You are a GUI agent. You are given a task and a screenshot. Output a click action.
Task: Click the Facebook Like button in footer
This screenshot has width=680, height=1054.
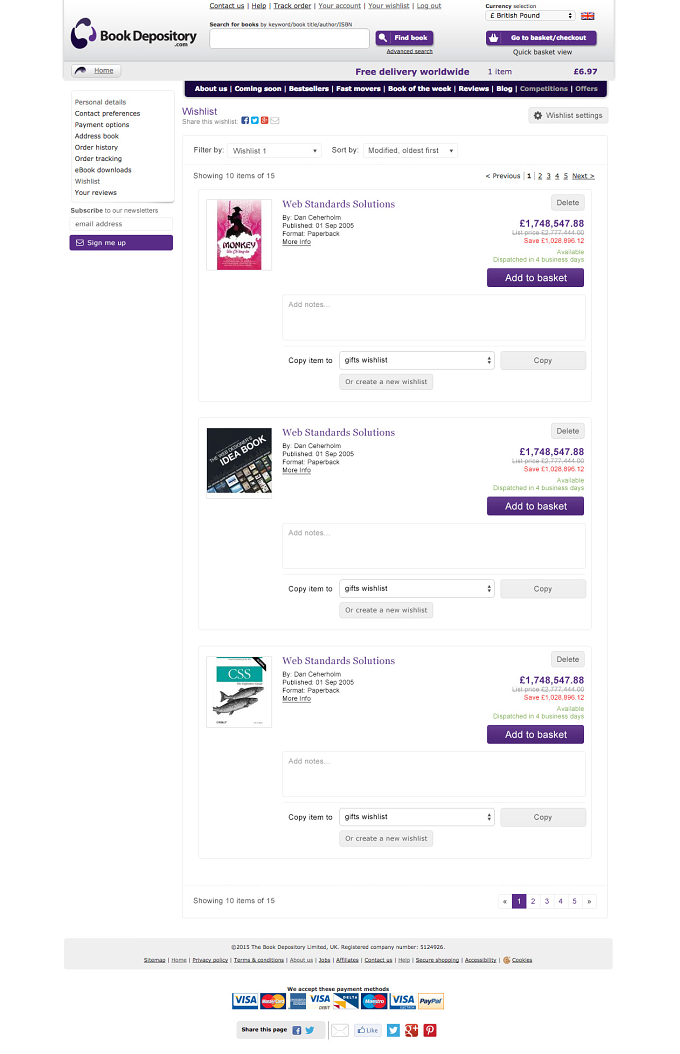pyautogui.click(x=368, y=1030)
